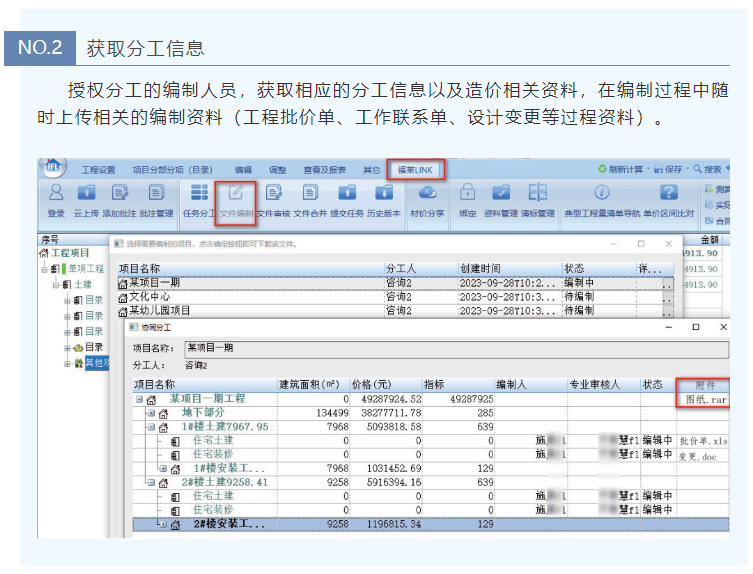The image size is (753, 574).
Task: Collapse the 2#楼土建9258.41 node
Action: 151,482
